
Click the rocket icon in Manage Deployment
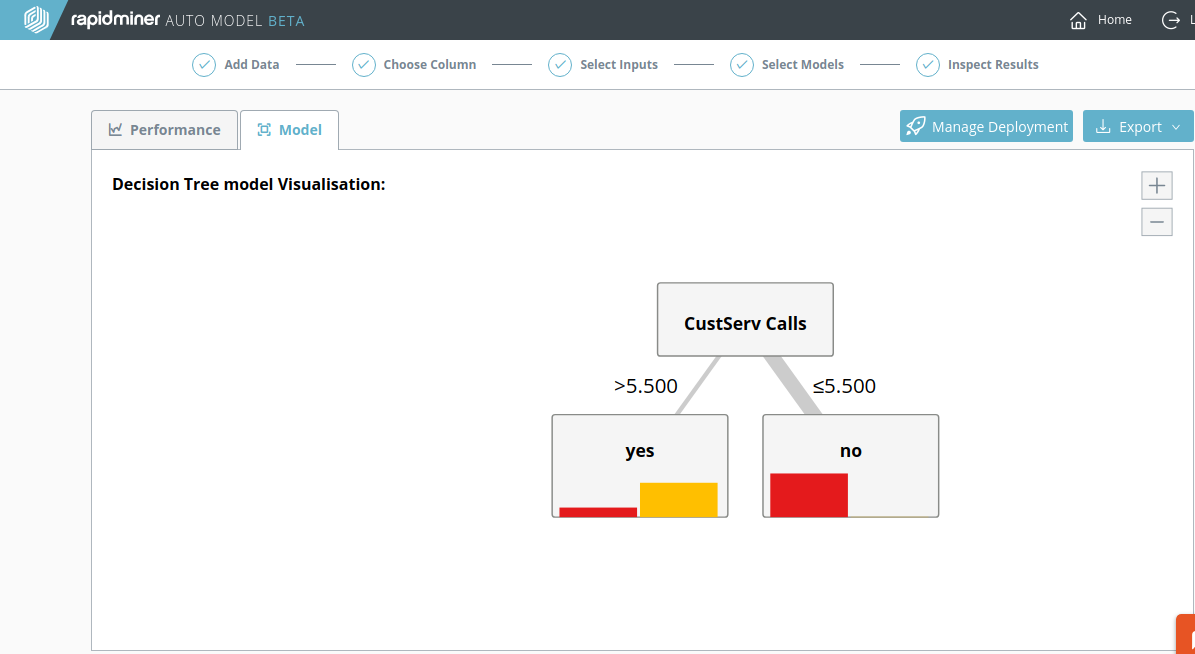point(915,127)
